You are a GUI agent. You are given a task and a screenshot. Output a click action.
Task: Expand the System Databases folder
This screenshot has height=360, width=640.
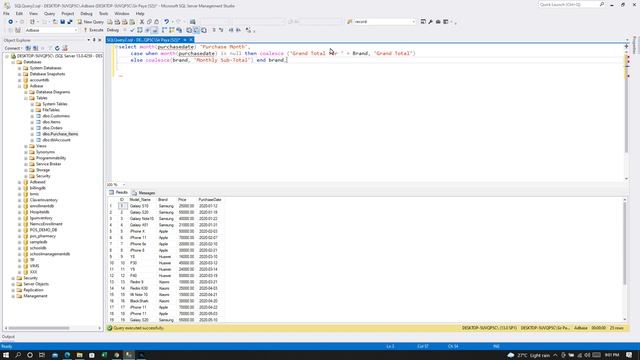point(20,68)
